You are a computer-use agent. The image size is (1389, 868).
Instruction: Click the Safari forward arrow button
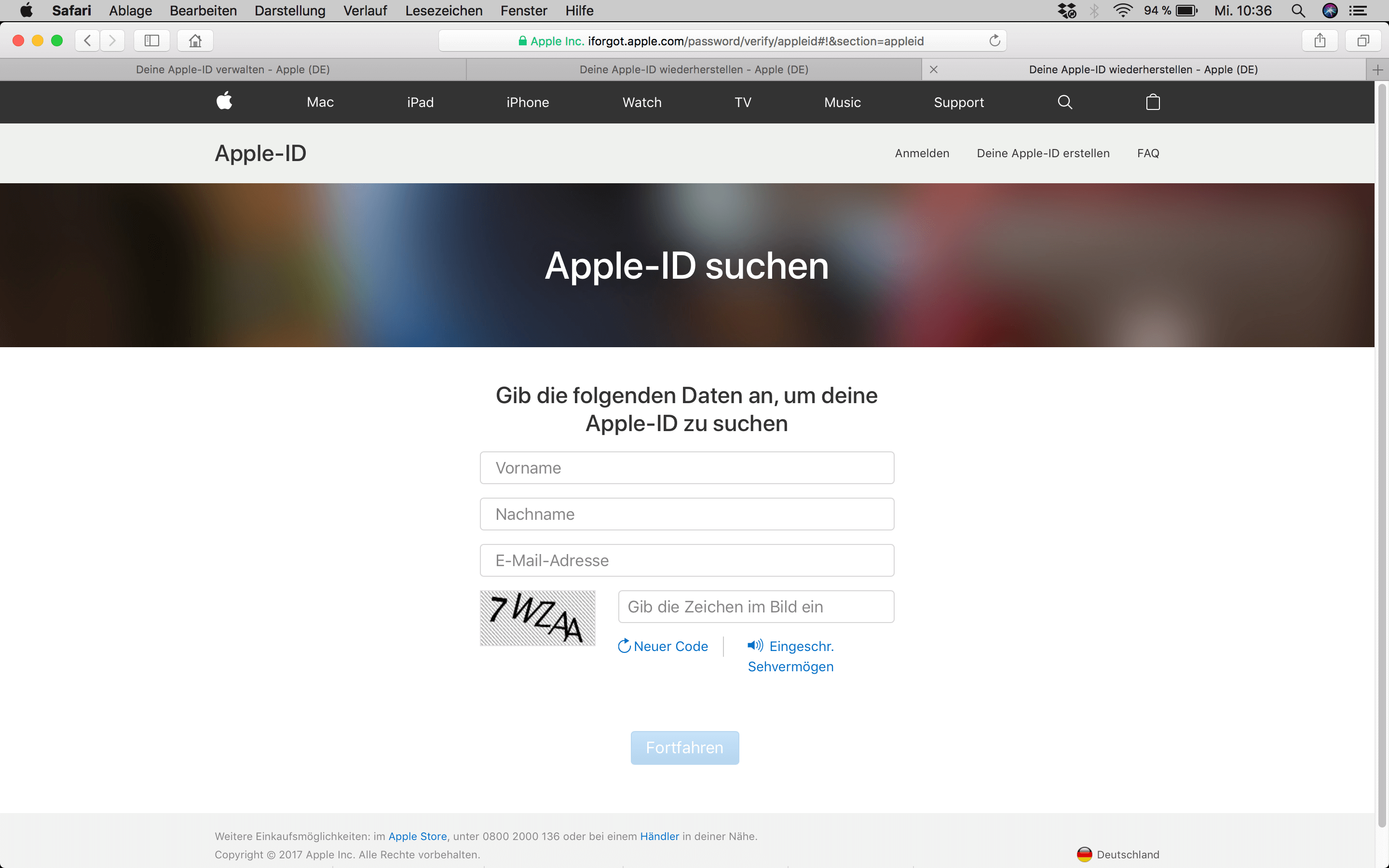pos(112,41)
